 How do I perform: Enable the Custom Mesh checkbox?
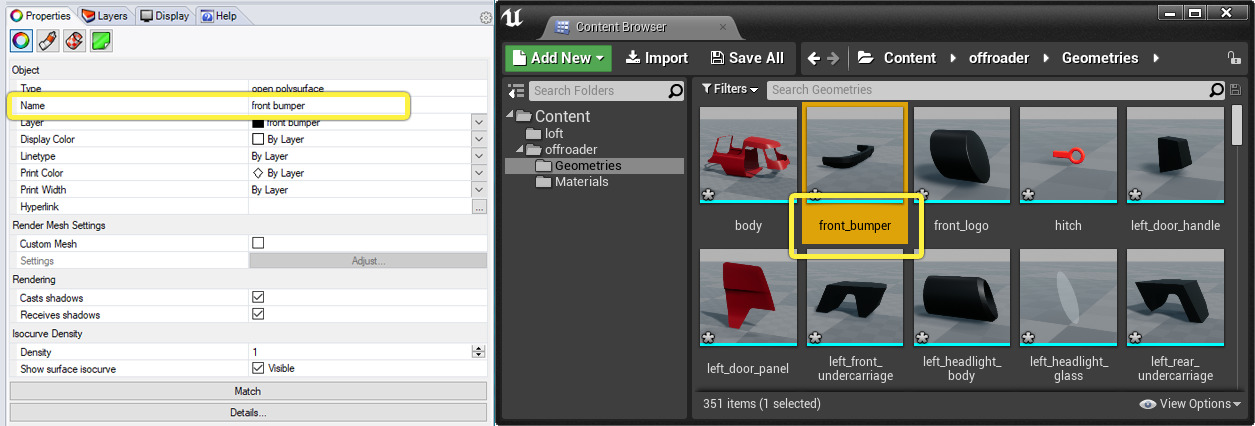[x=258, y=243]
